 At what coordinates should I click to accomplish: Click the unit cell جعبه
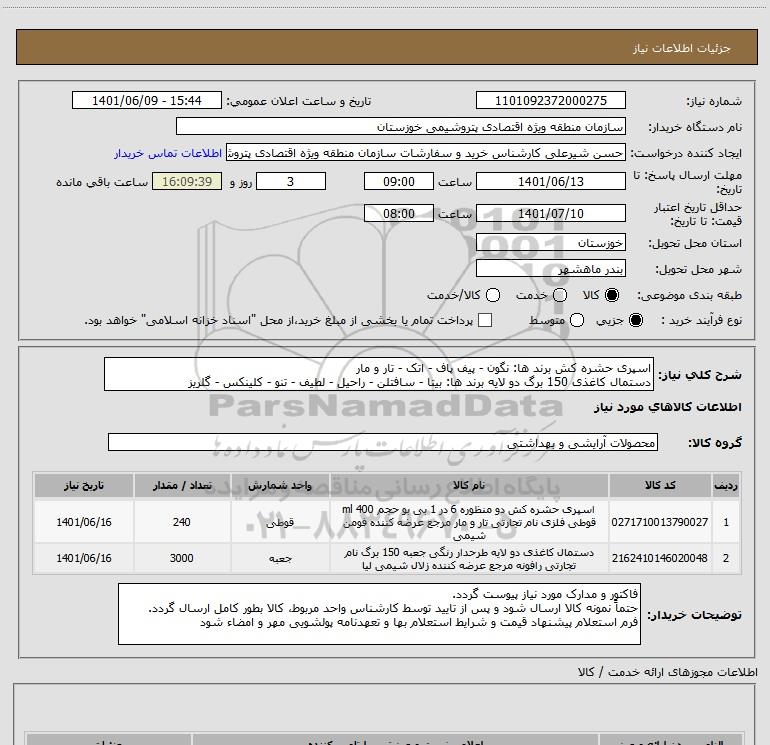click(x=280, y=558)
